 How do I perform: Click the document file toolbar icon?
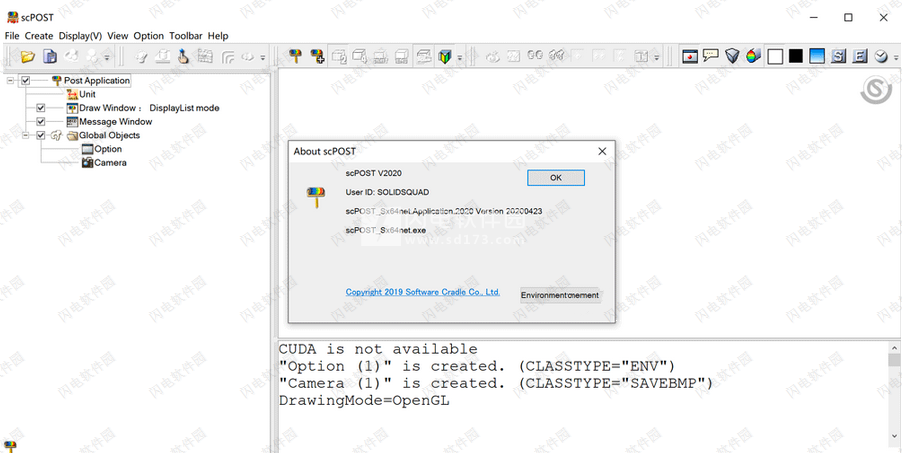click(x=50, y=56)
